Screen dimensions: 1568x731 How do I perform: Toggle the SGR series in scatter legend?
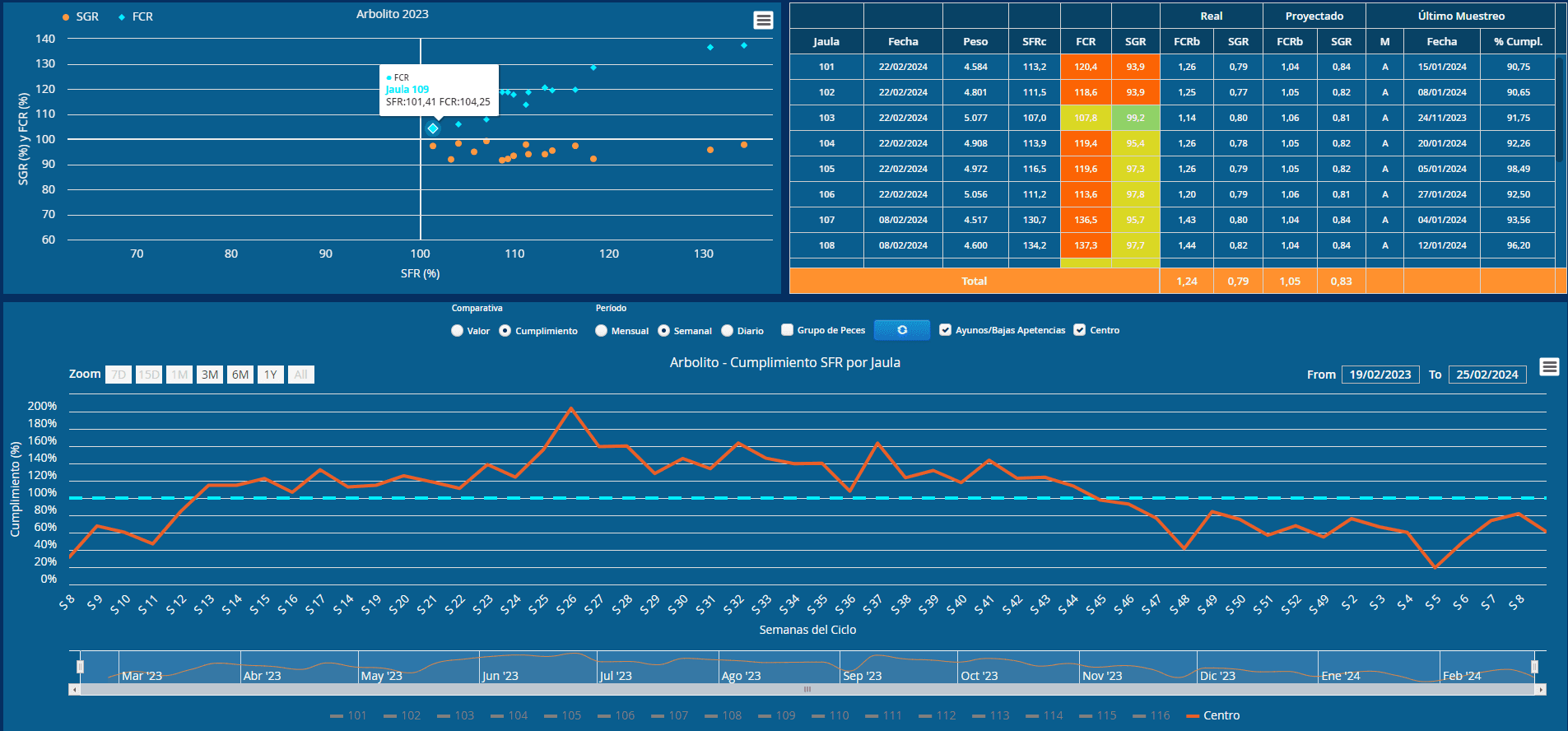click(81, 16)
